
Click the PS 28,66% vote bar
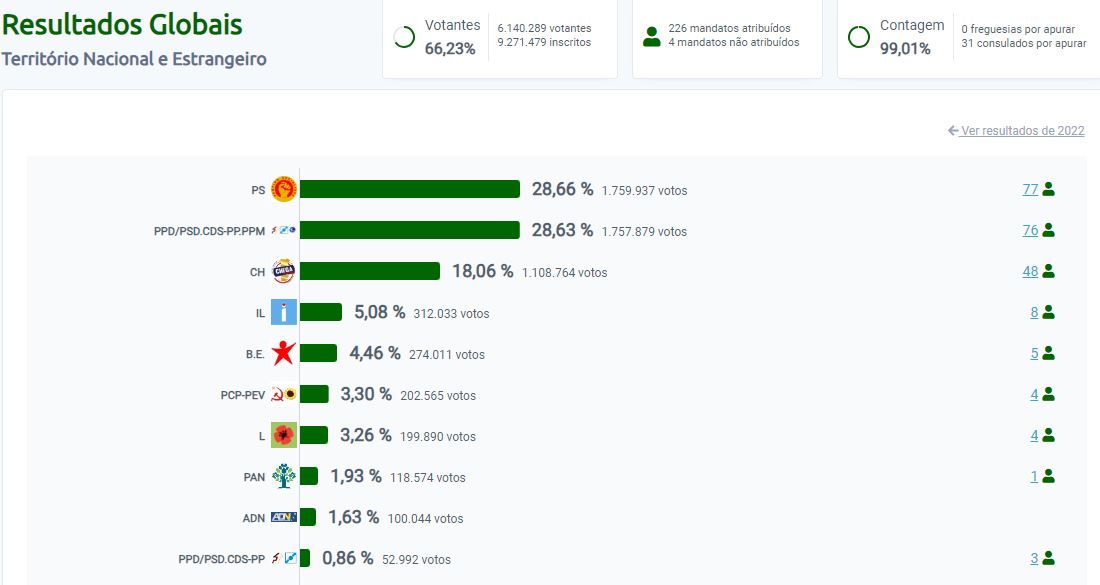tap(410, 189)
